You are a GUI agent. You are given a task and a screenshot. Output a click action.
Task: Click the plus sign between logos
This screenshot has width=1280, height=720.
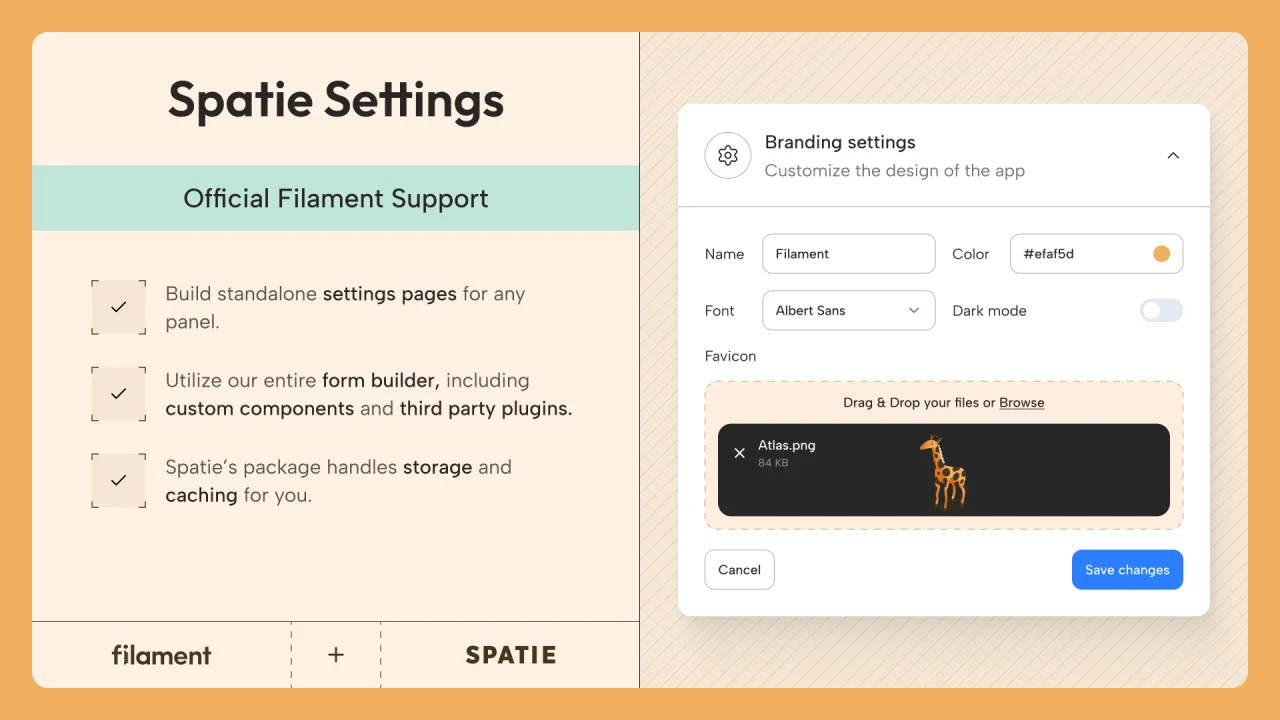coord(336,655)
